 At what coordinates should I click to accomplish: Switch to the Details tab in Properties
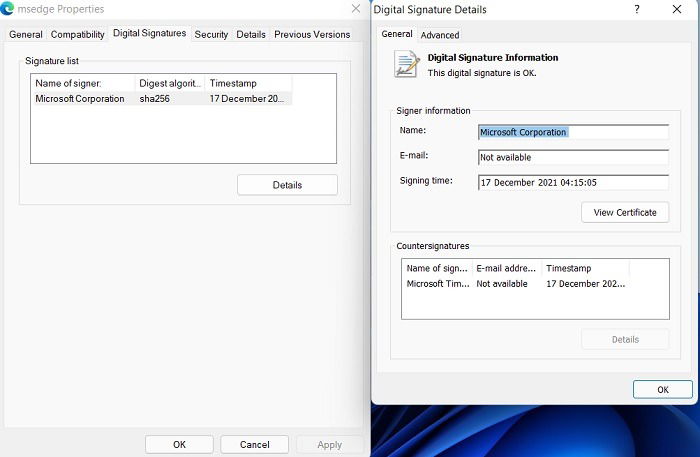tap(251, 34)
